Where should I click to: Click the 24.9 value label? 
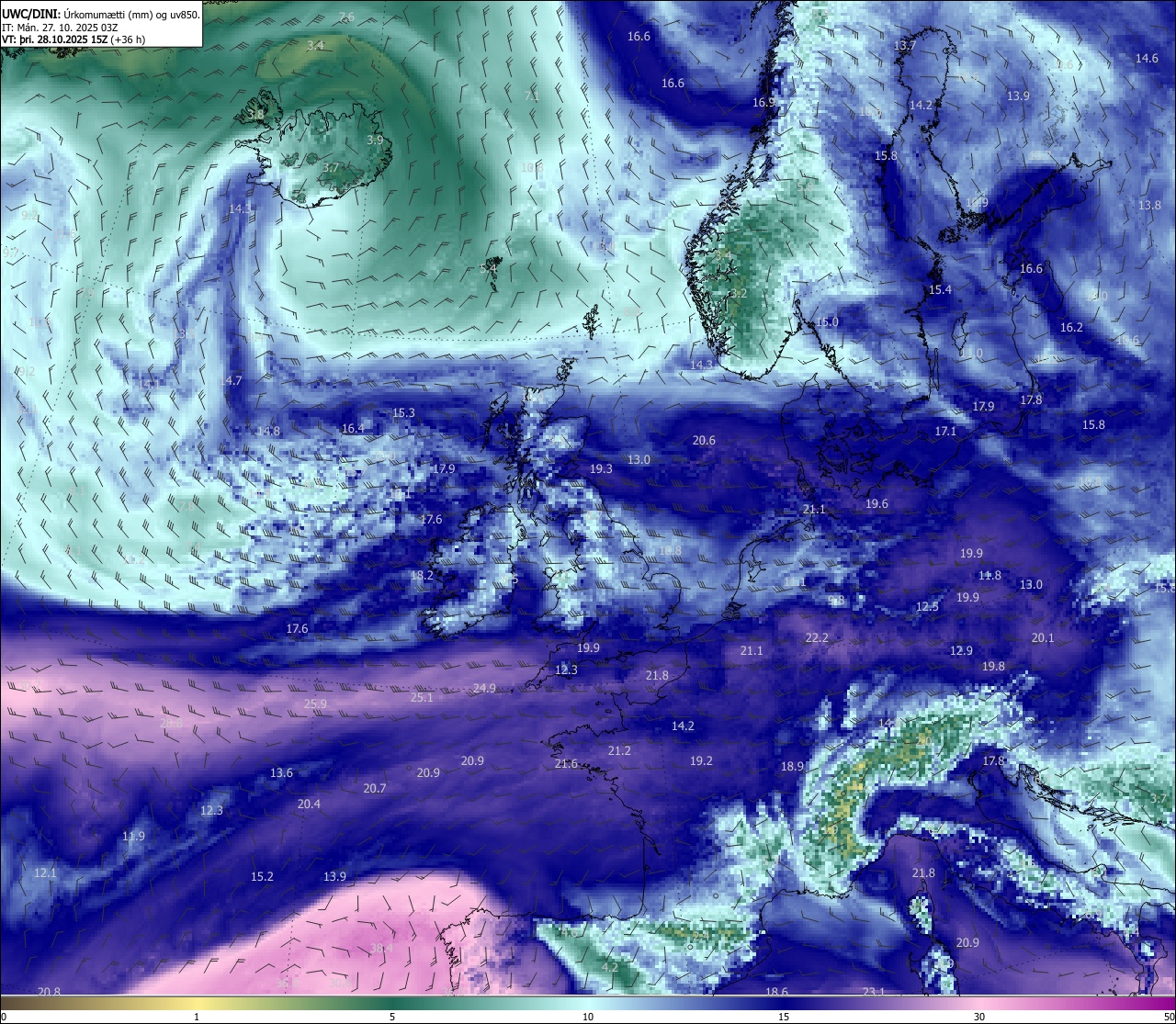[x=484, y=689]
